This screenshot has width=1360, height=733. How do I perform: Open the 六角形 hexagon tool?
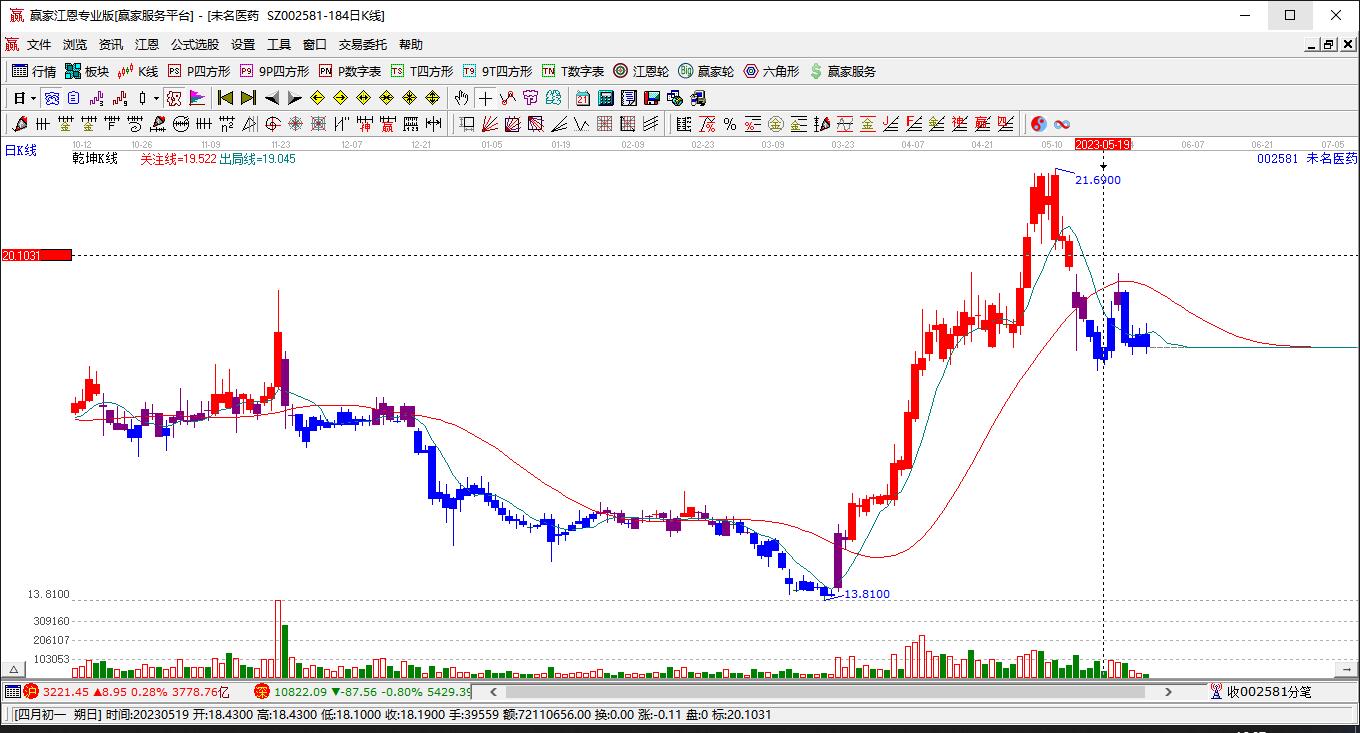771,71
